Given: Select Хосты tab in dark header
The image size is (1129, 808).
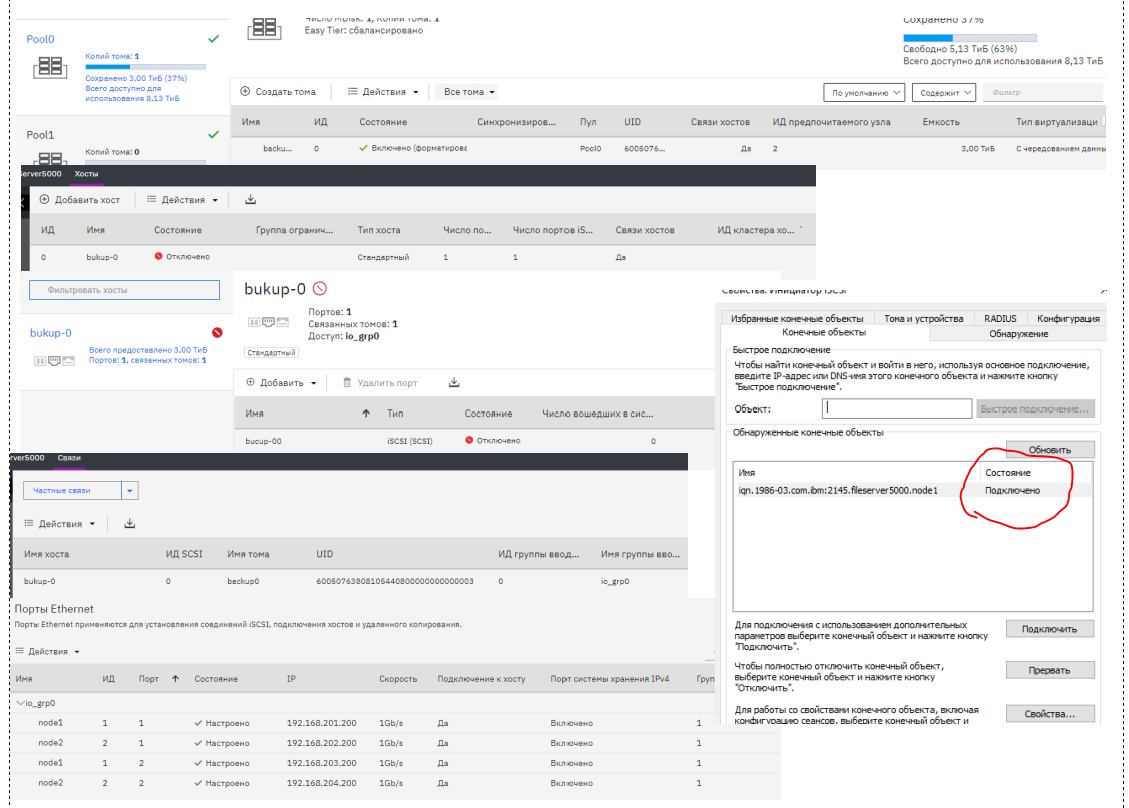Looking at the screenshot, I should (86, 174).
